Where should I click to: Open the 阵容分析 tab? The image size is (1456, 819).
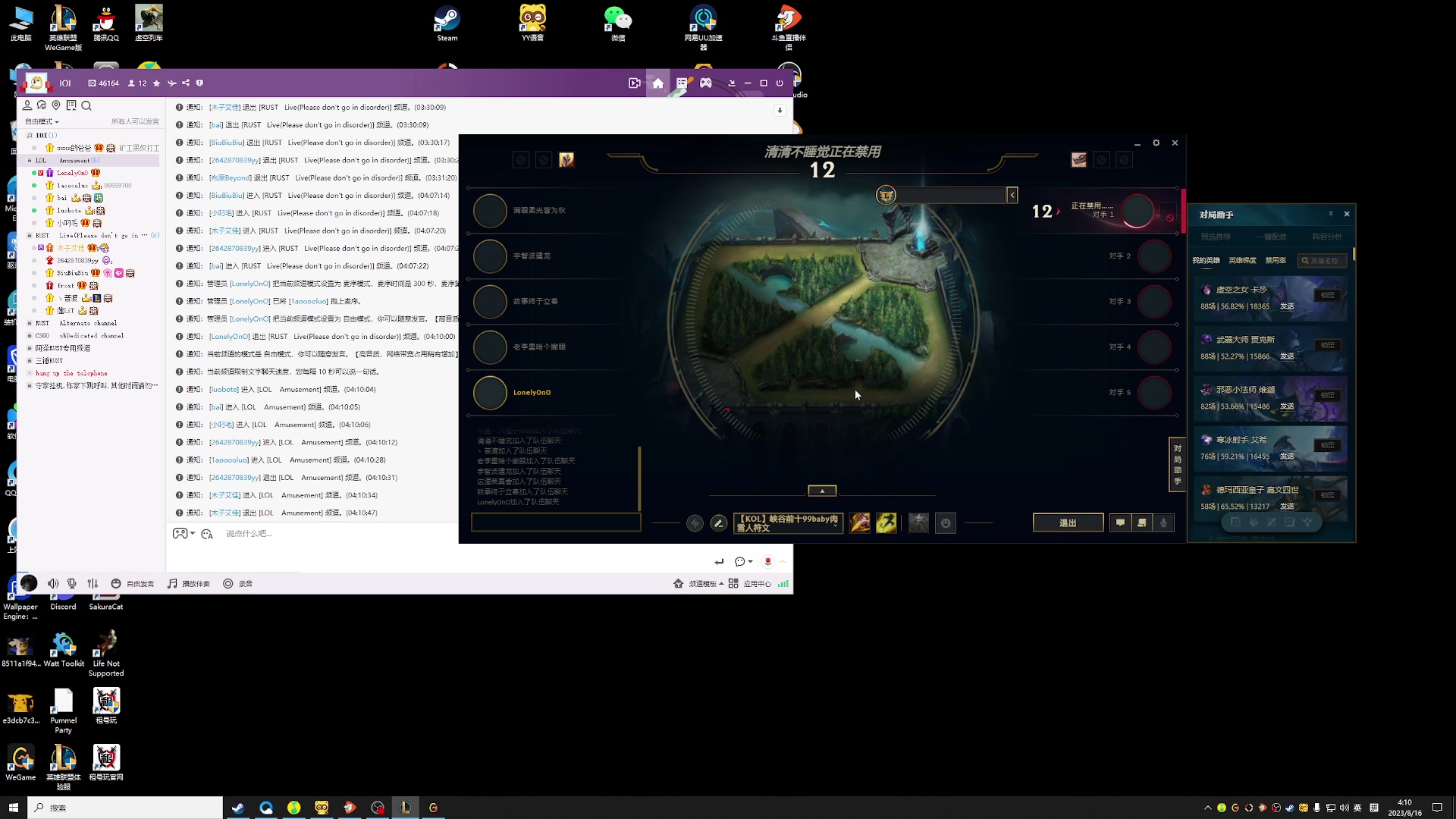(1327, 237)
